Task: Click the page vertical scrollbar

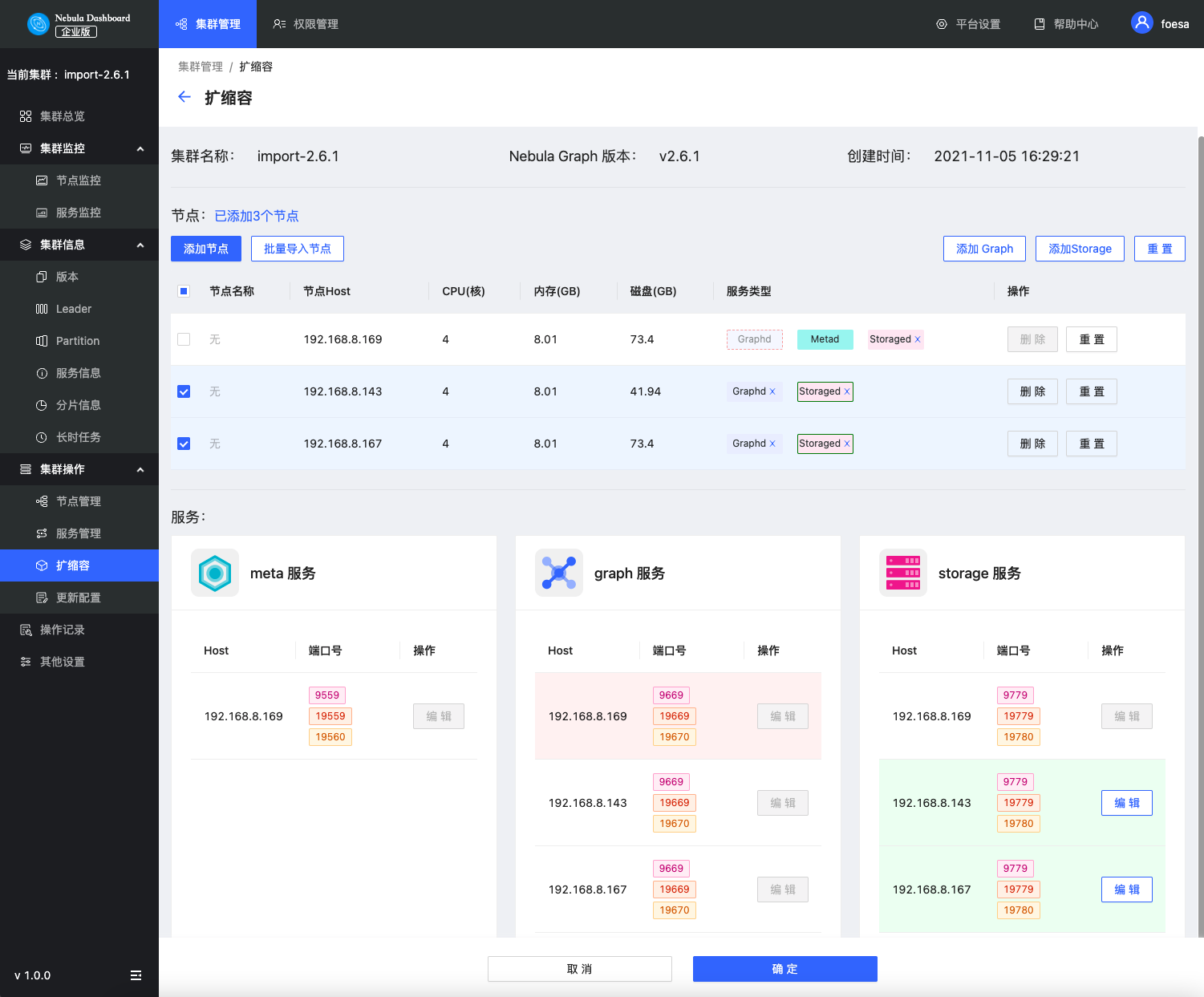Action: tap(1200, 481)
